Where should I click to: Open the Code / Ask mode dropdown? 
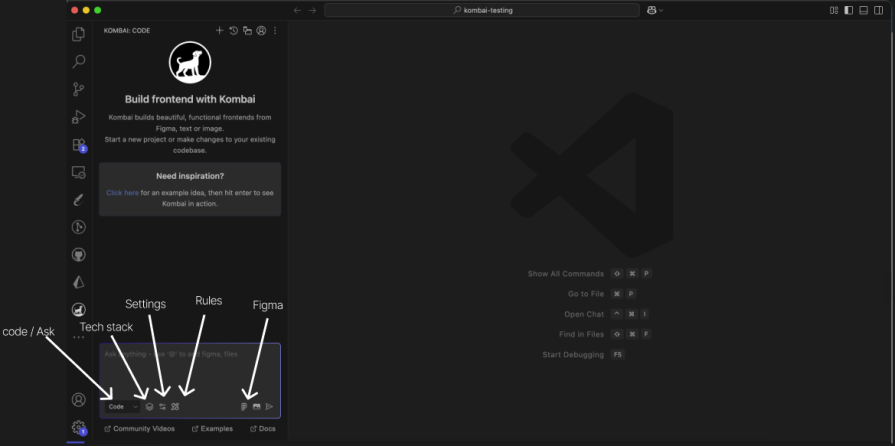coord(123,407)
